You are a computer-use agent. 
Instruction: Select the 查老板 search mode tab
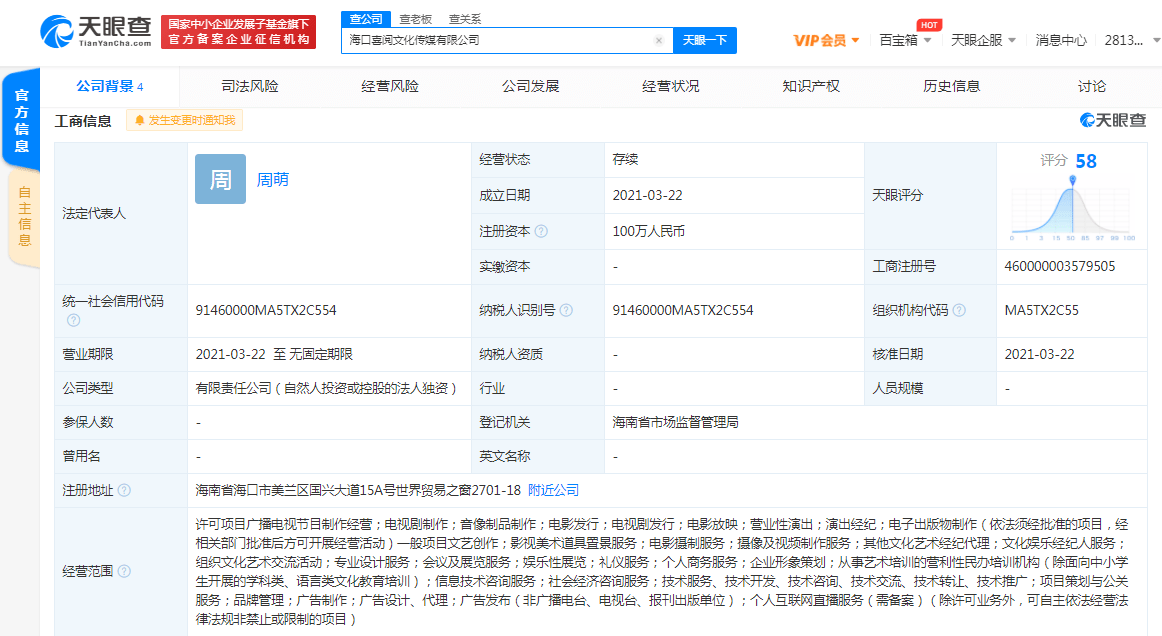pos(416,18)
